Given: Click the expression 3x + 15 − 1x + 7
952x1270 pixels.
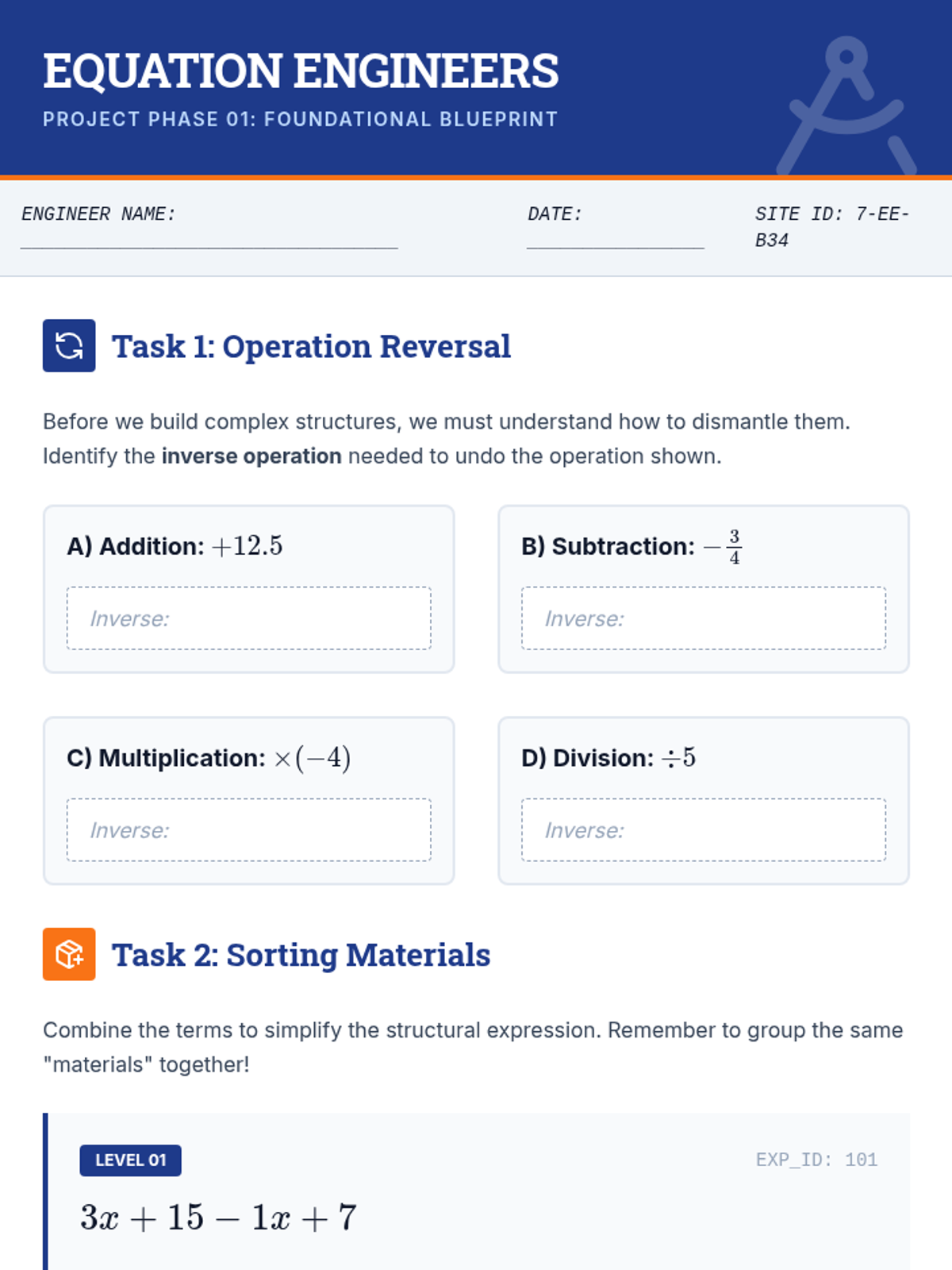Looking at the screenshot, I should pos(219,1218).
